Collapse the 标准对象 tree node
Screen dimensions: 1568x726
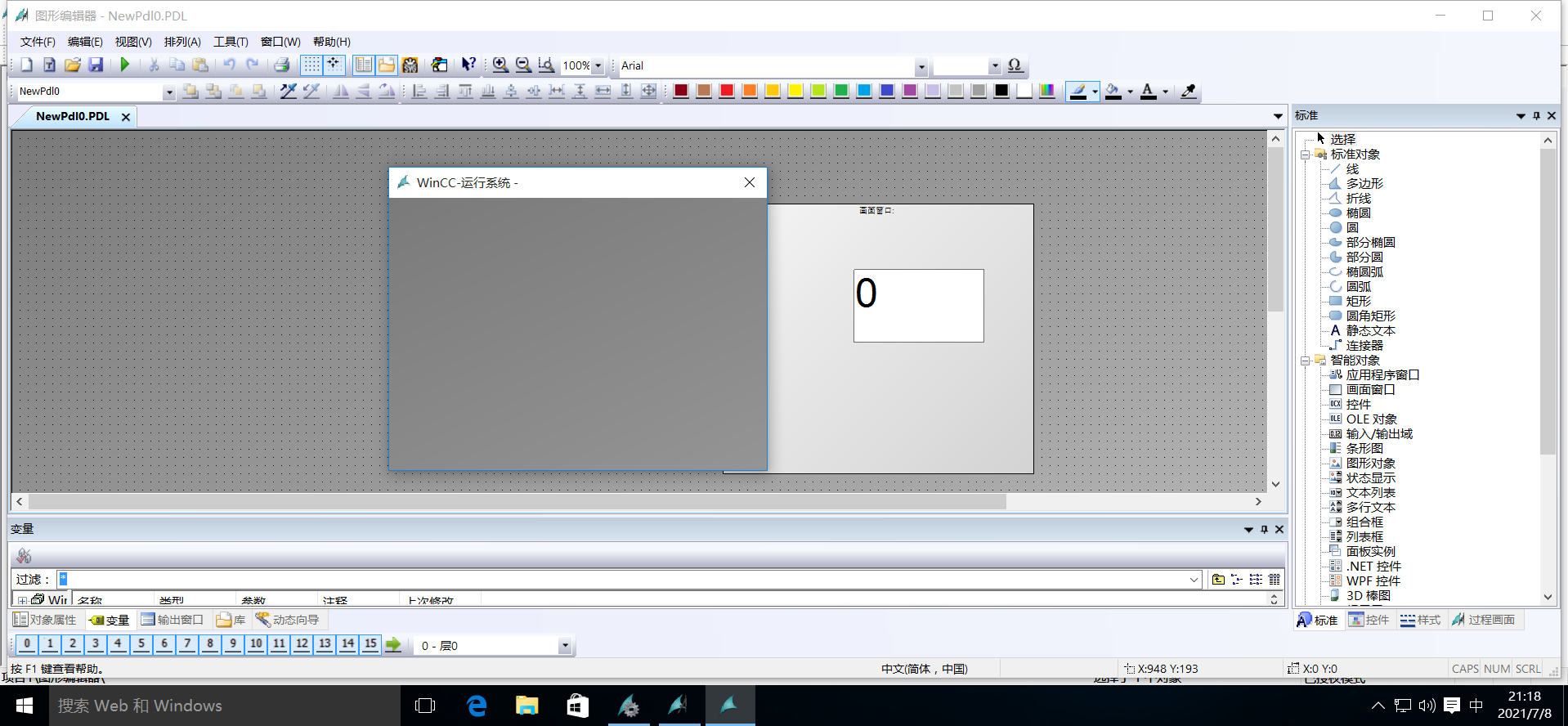click(1306, 155)
